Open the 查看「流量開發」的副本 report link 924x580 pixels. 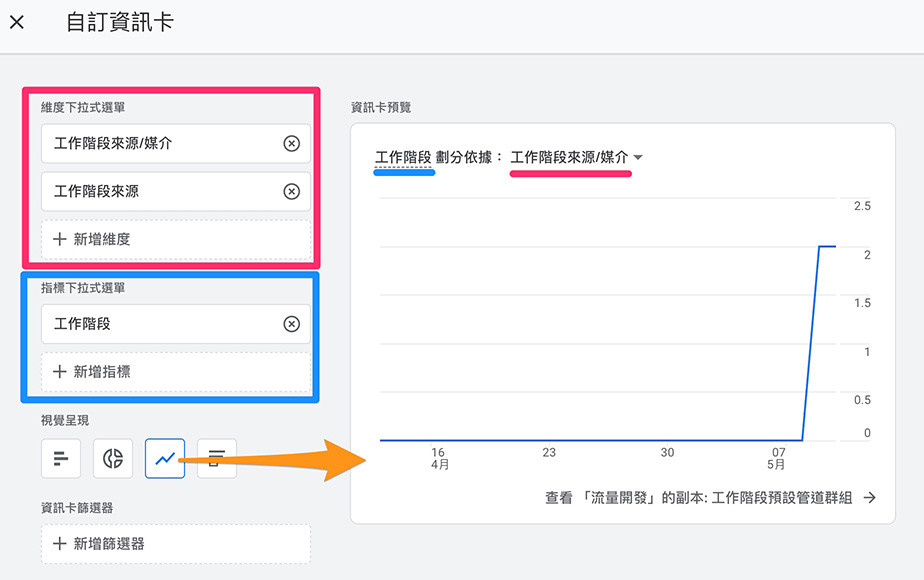coord(698,497)
